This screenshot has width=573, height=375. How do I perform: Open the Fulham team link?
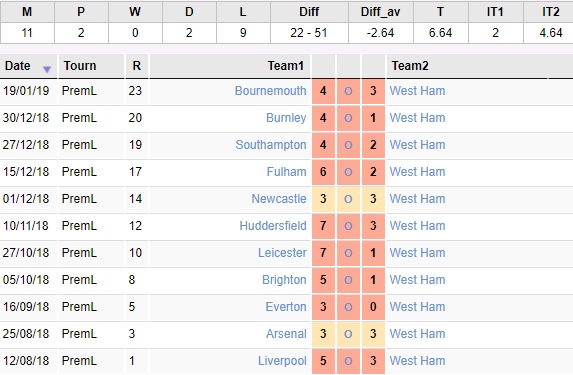(x=286, y=172)
